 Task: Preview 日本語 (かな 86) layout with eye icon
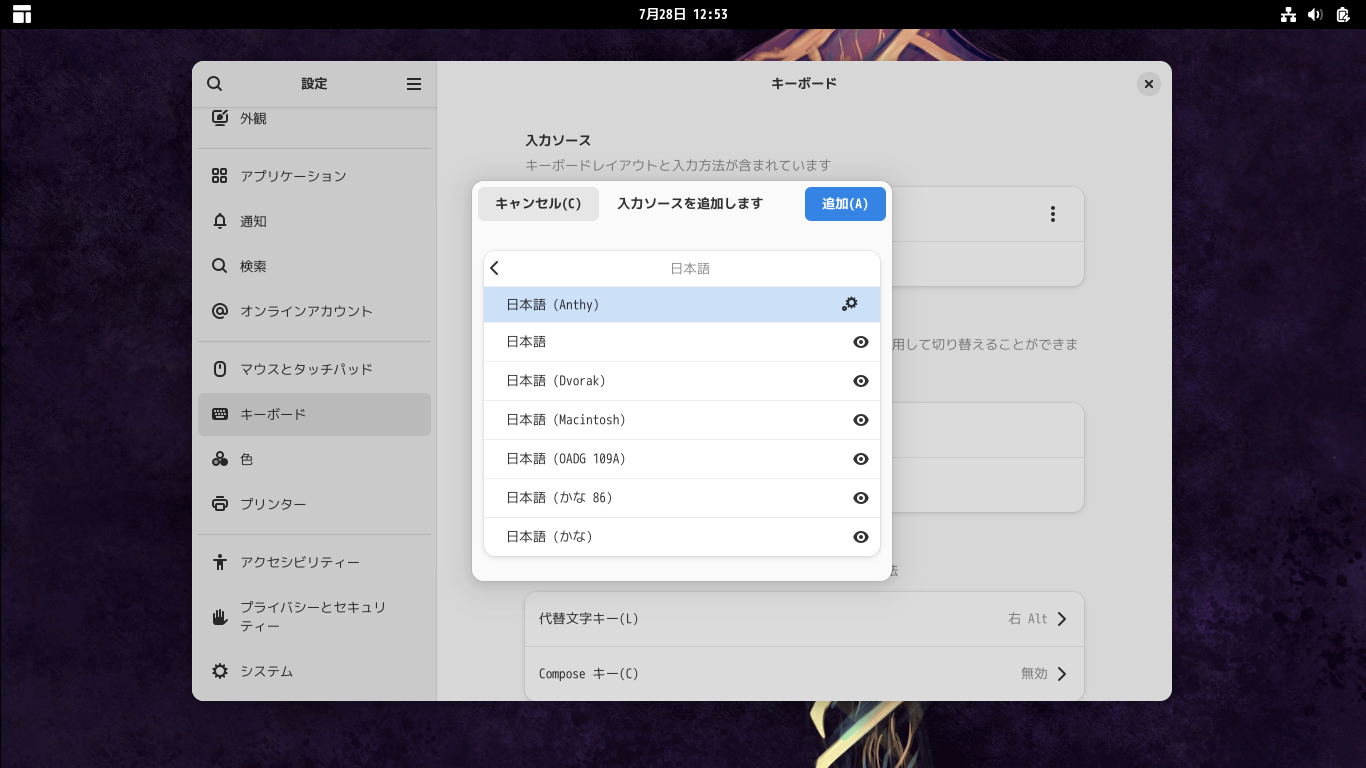point(861,498)
